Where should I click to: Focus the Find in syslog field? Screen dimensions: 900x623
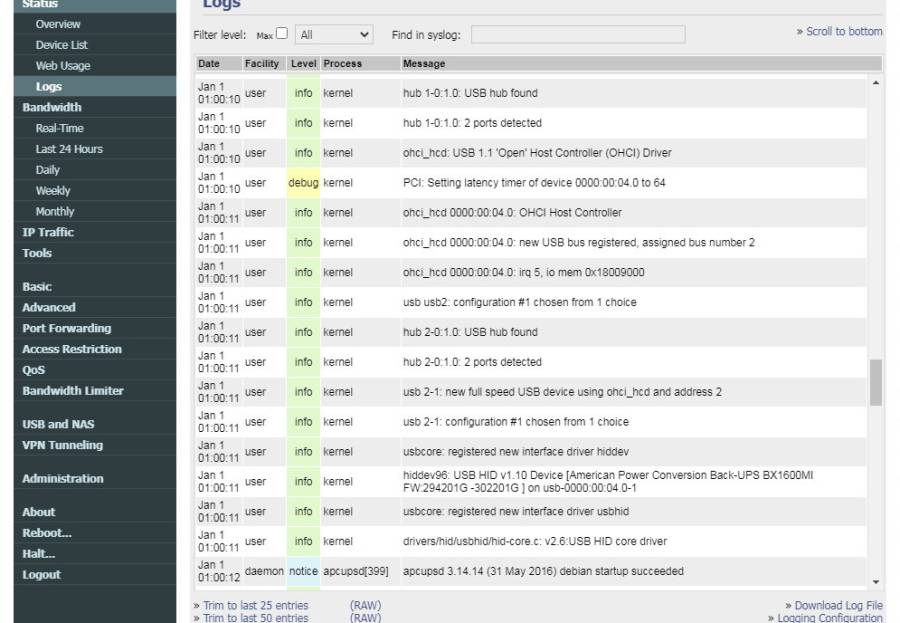[x=578, y=34]
